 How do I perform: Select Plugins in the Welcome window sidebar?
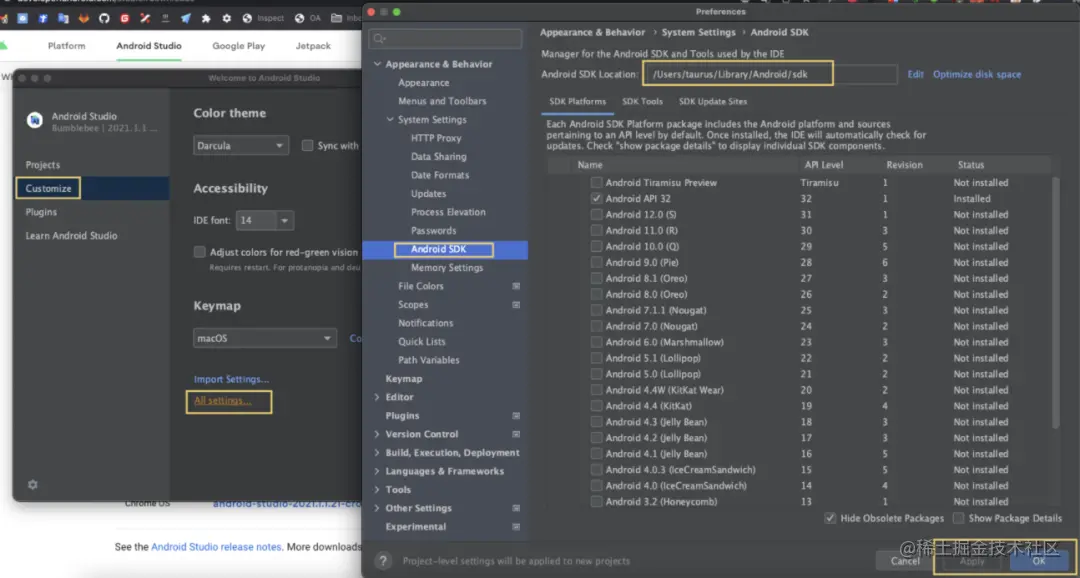(x=41, y=212)
